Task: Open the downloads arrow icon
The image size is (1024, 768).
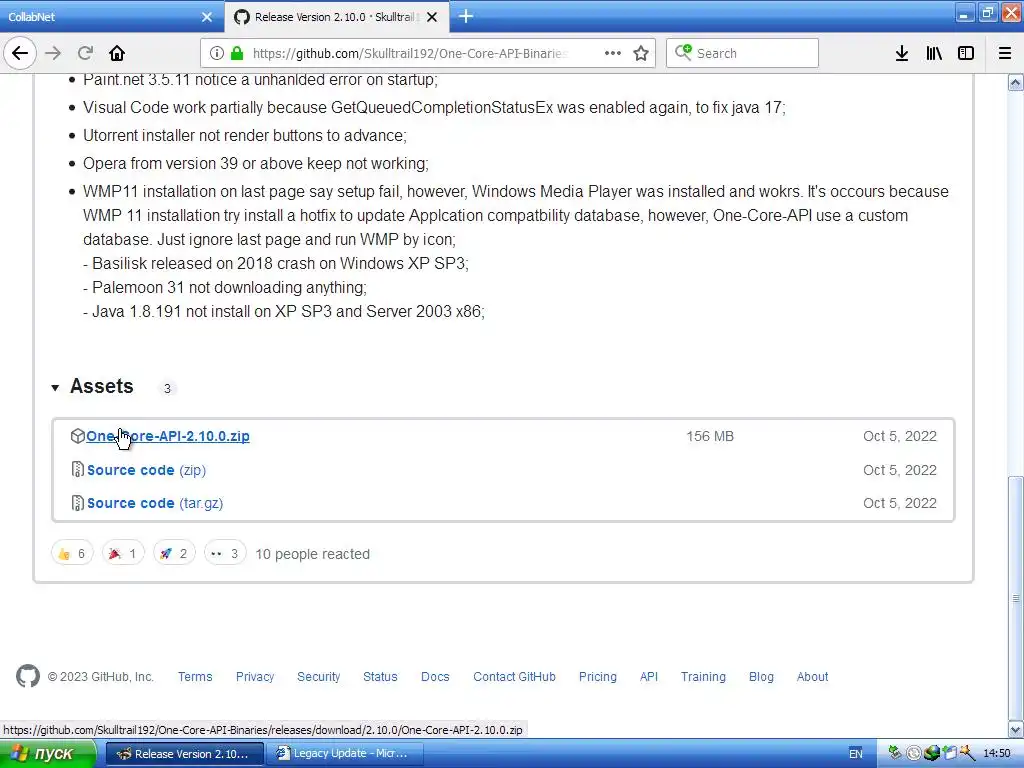Action: [902, 53]
